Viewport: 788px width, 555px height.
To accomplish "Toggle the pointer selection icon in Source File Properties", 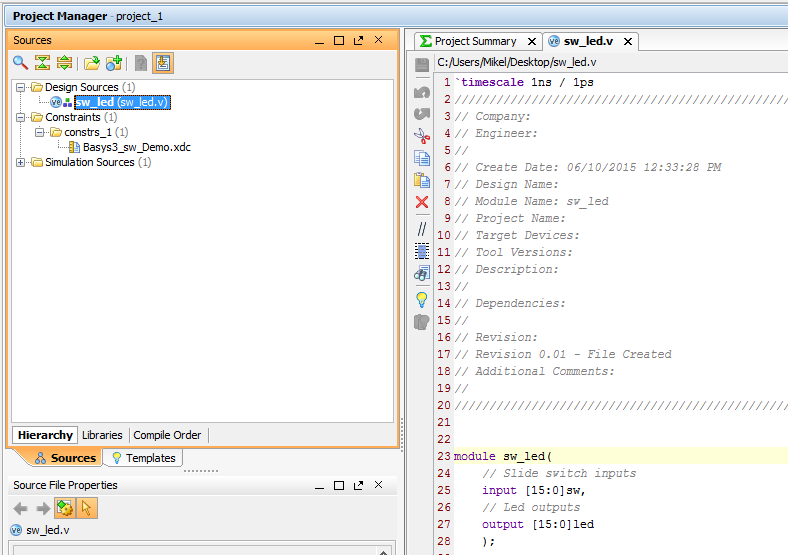I will click(86, 508).
